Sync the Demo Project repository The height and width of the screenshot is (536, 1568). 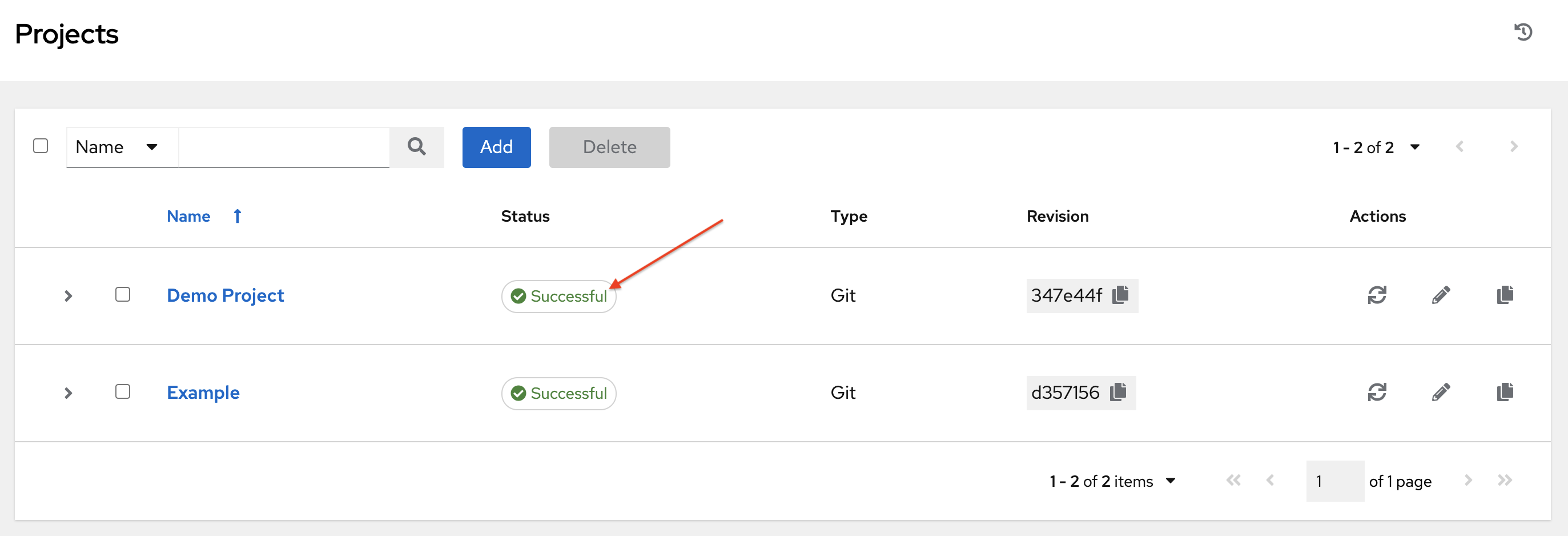click(1378, 295)
